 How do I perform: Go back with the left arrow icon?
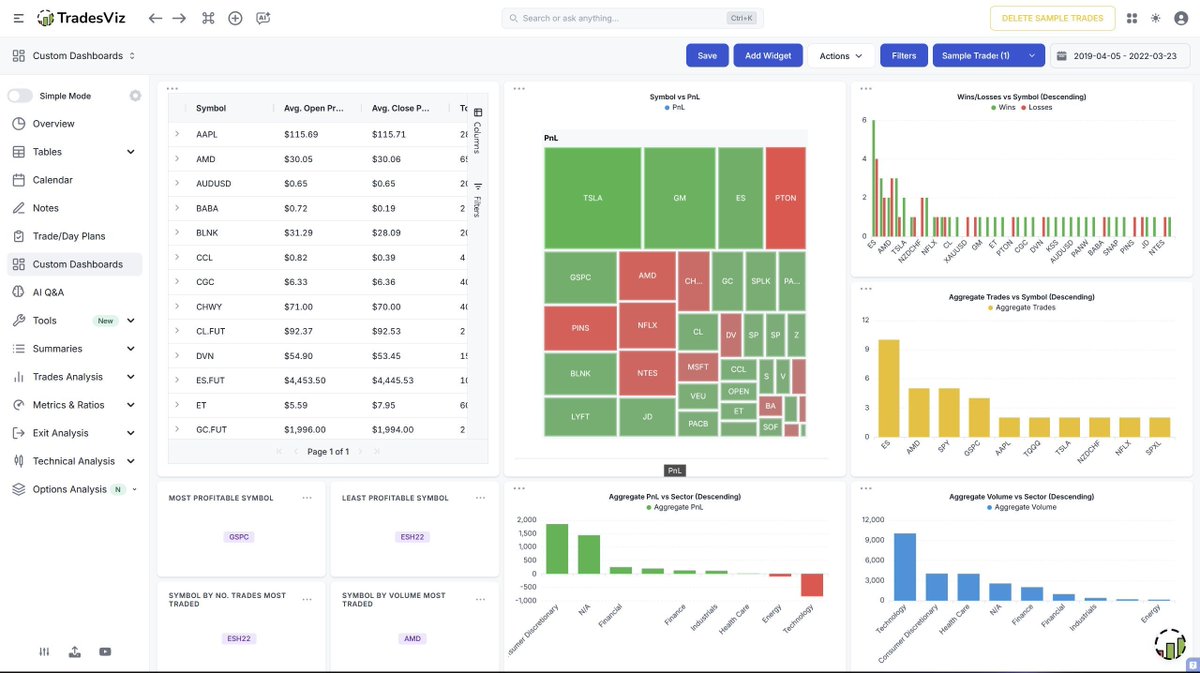(154, 18)
